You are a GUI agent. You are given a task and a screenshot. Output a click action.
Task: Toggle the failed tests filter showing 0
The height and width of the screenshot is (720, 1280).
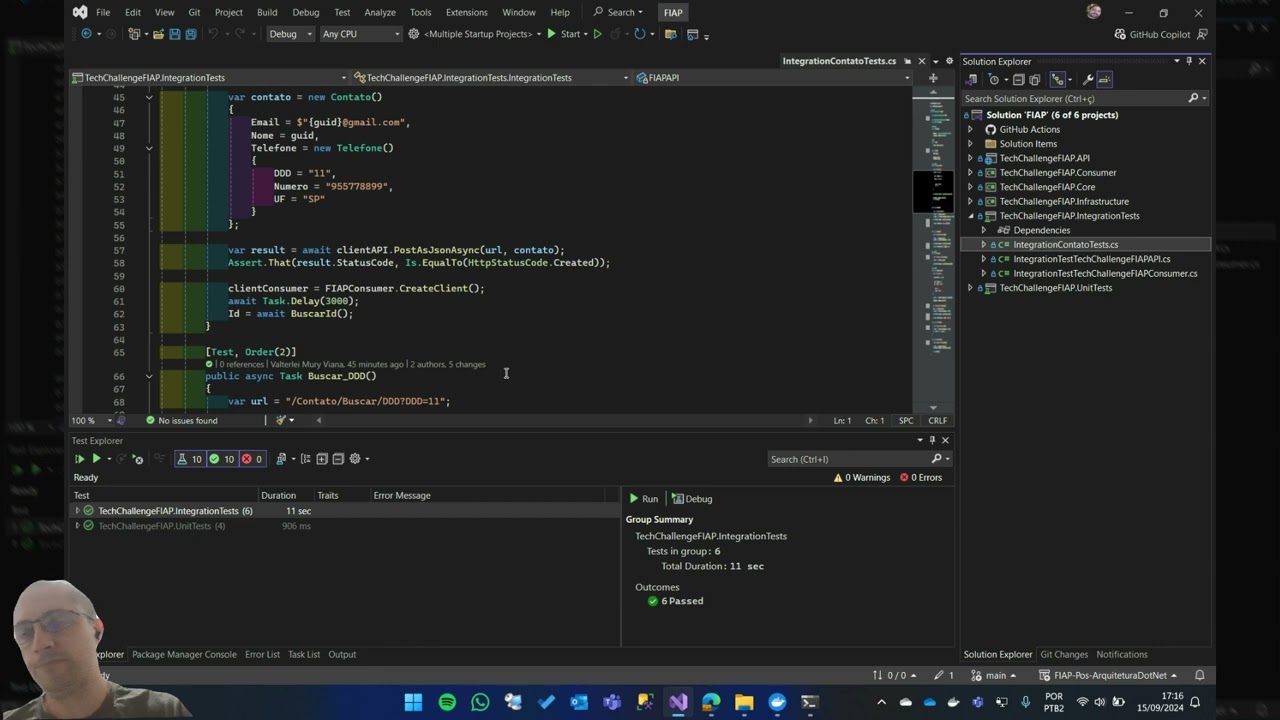click(253, 459)
